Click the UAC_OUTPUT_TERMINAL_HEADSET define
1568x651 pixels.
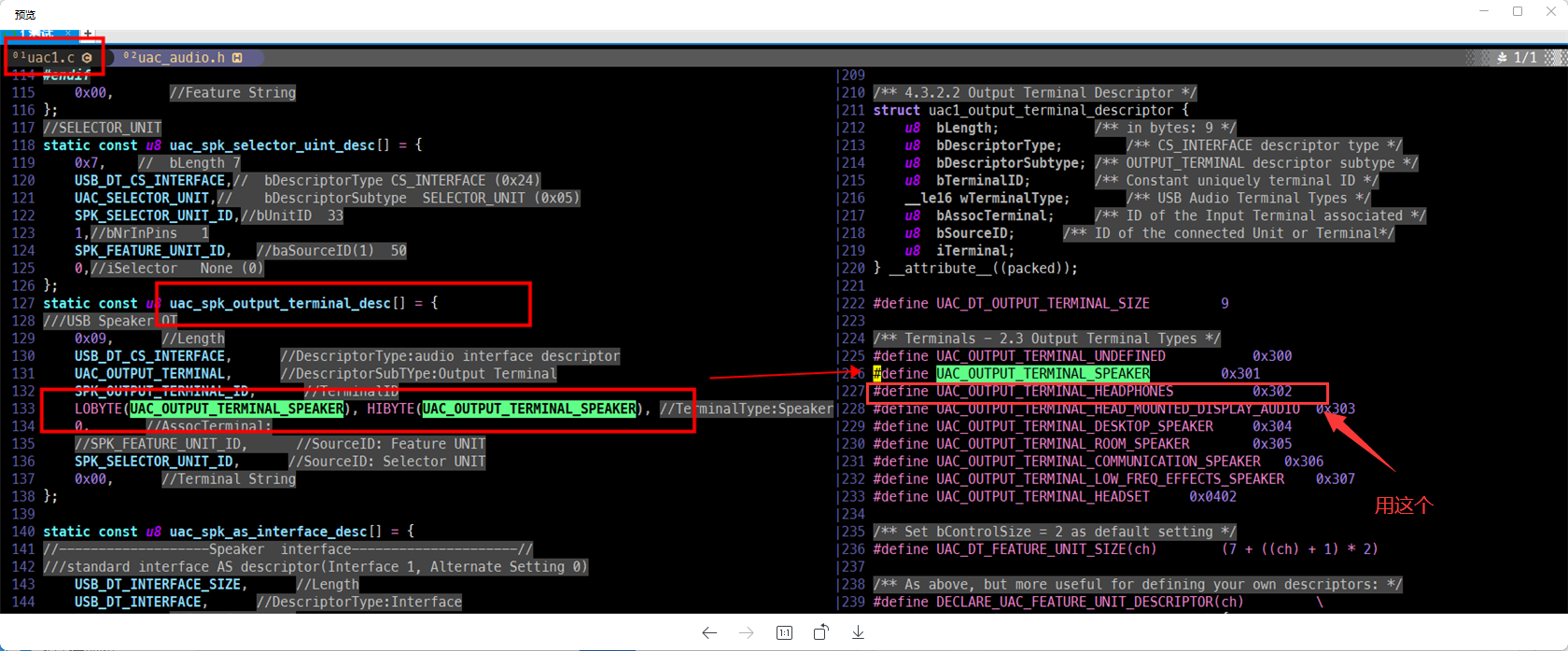pyautogui.click(x=1055, y=497)
